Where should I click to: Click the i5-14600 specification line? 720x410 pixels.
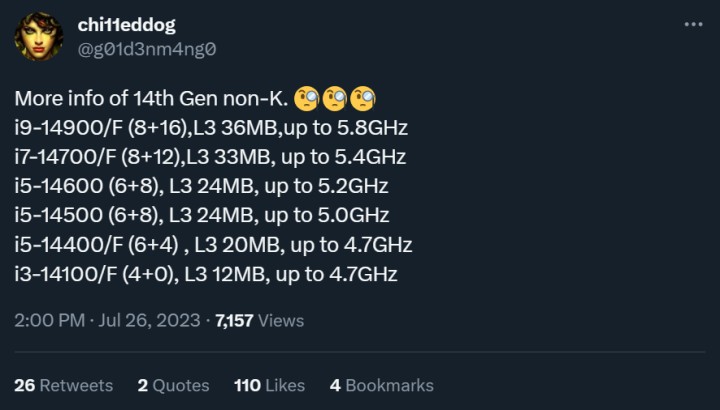click(201, 186)
